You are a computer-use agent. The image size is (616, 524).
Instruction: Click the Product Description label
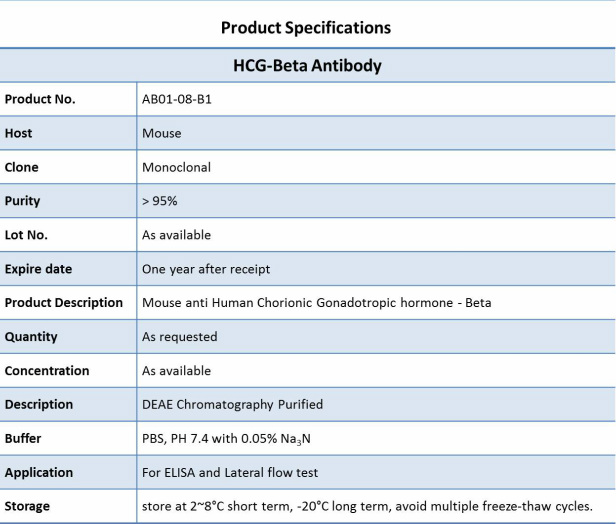[64, 303]
